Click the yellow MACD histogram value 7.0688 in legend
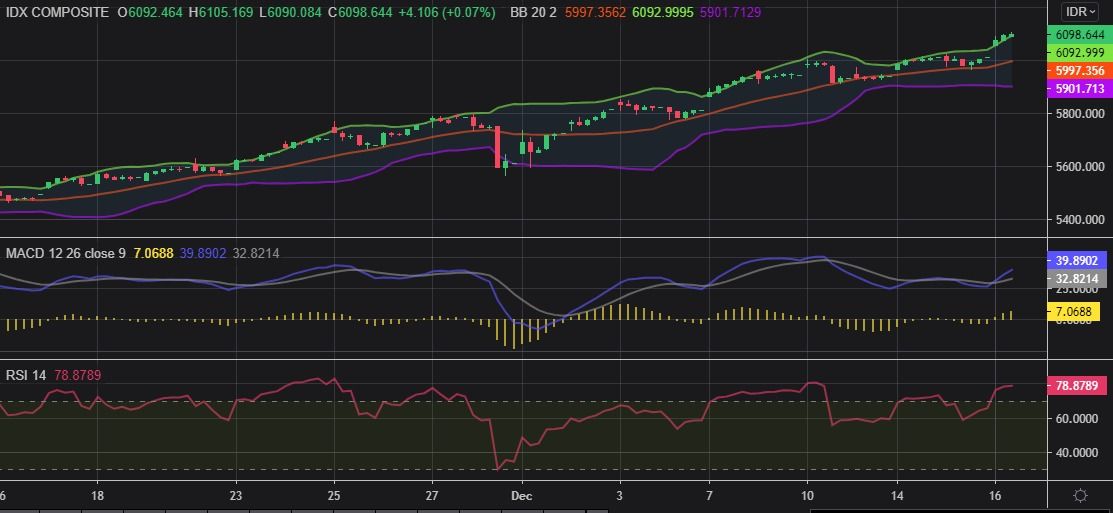Viewport: 1113px width, 513px height. [x=153, y=253]
